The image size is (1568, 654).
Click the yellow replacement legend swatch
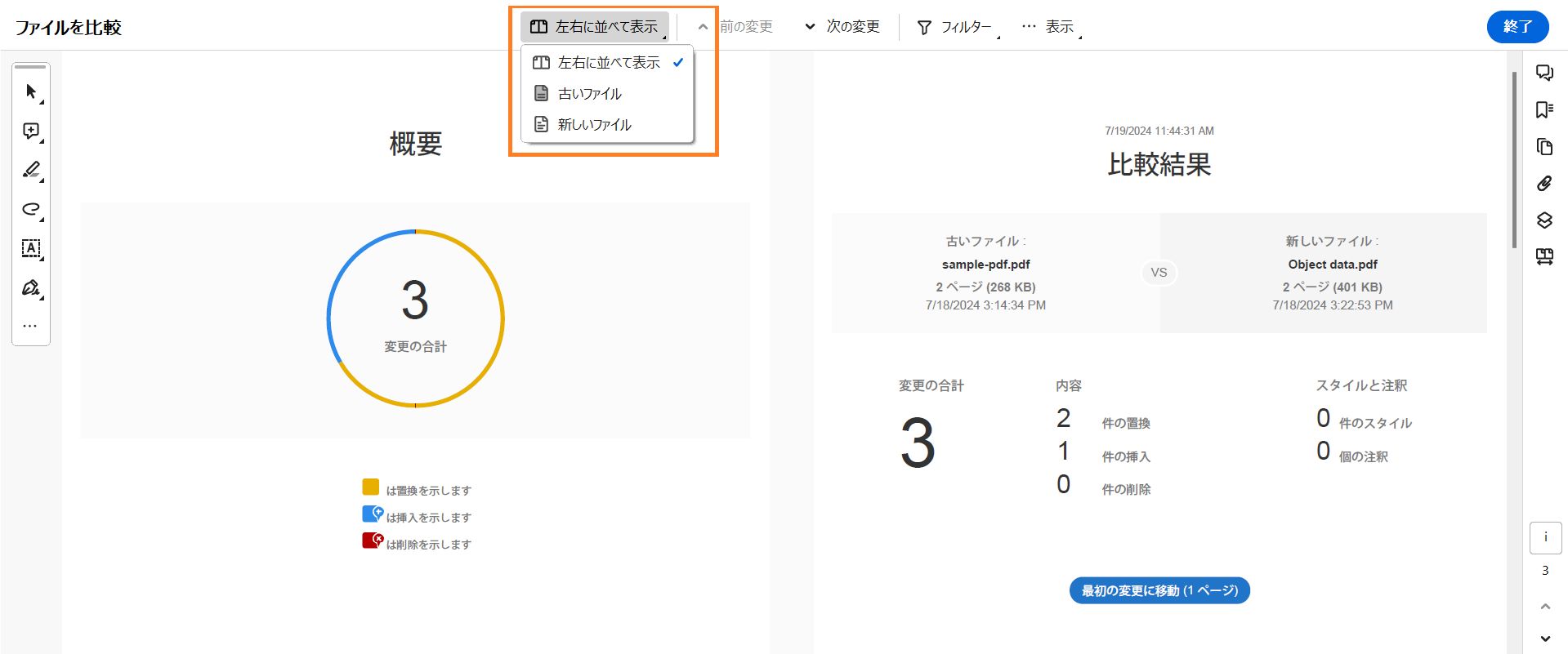click(x=370, y=487)
